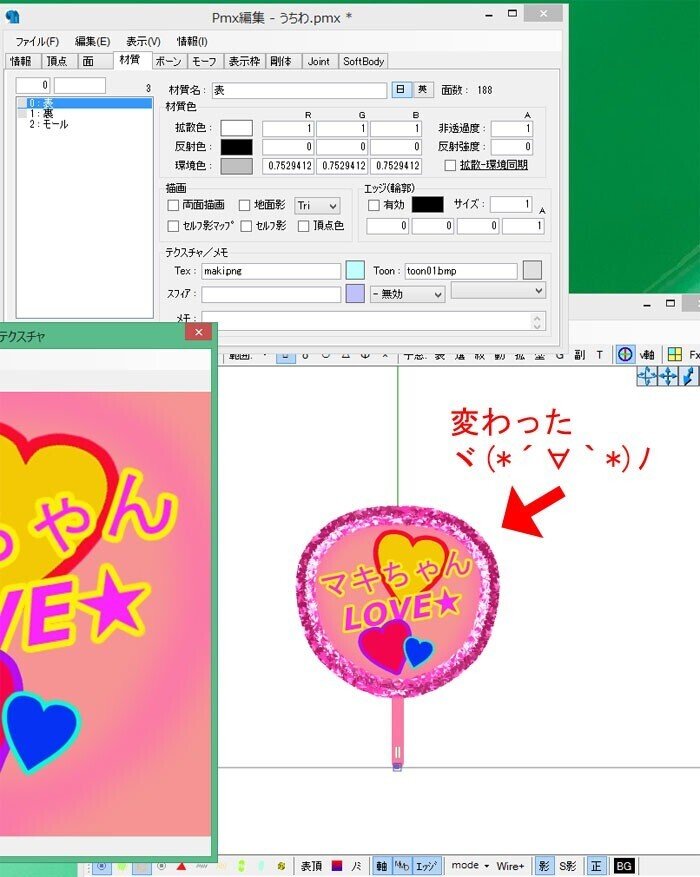Switch to the SoftBody tab
Viewport: 700px width, 877px height.
click(x=363, y=61)
